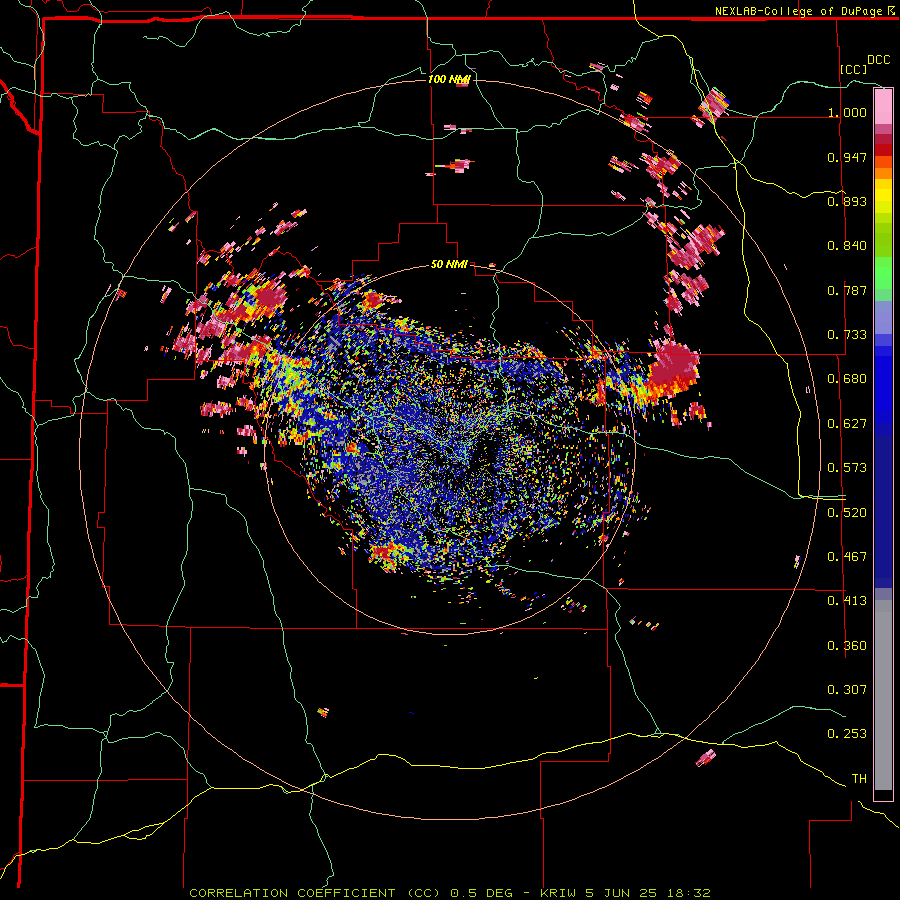Select the 0.360 scale value
This screenshot has height=900, width=900.
pyautogui.click(x=847, y=646)
